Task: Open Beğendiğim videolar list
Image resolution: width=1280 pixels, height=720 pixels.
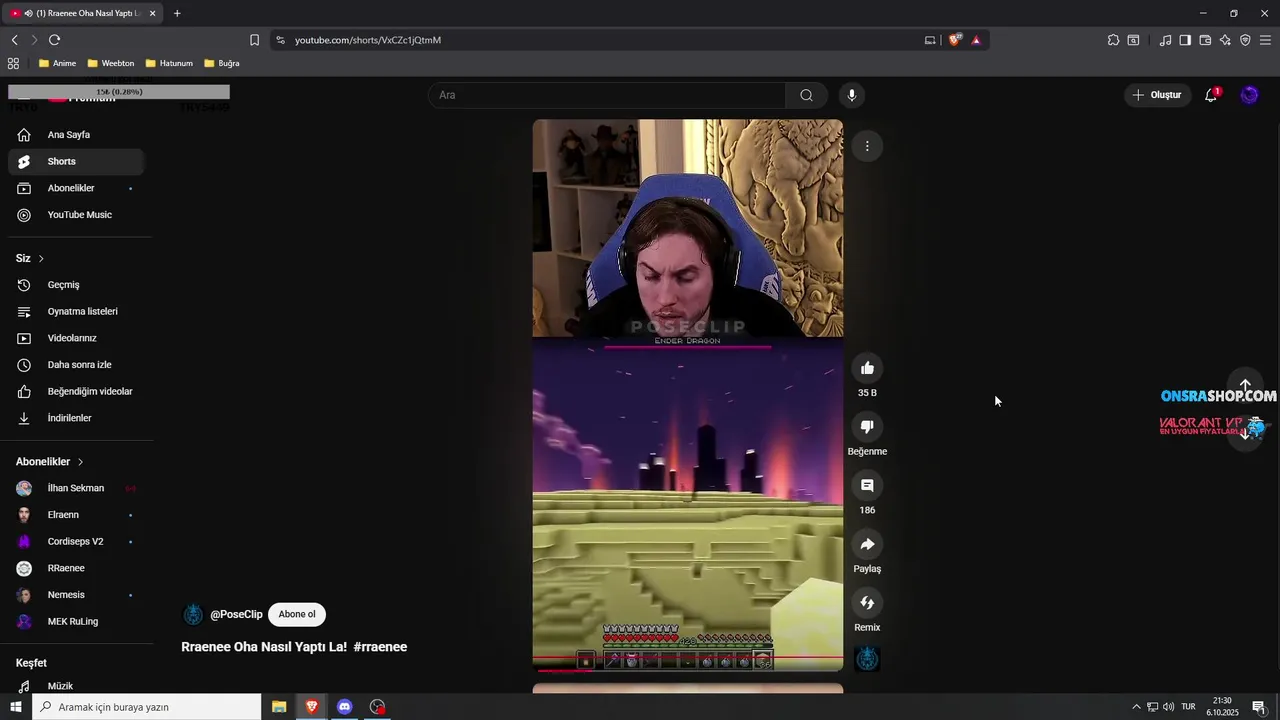Action: click(x=76, y=391)
